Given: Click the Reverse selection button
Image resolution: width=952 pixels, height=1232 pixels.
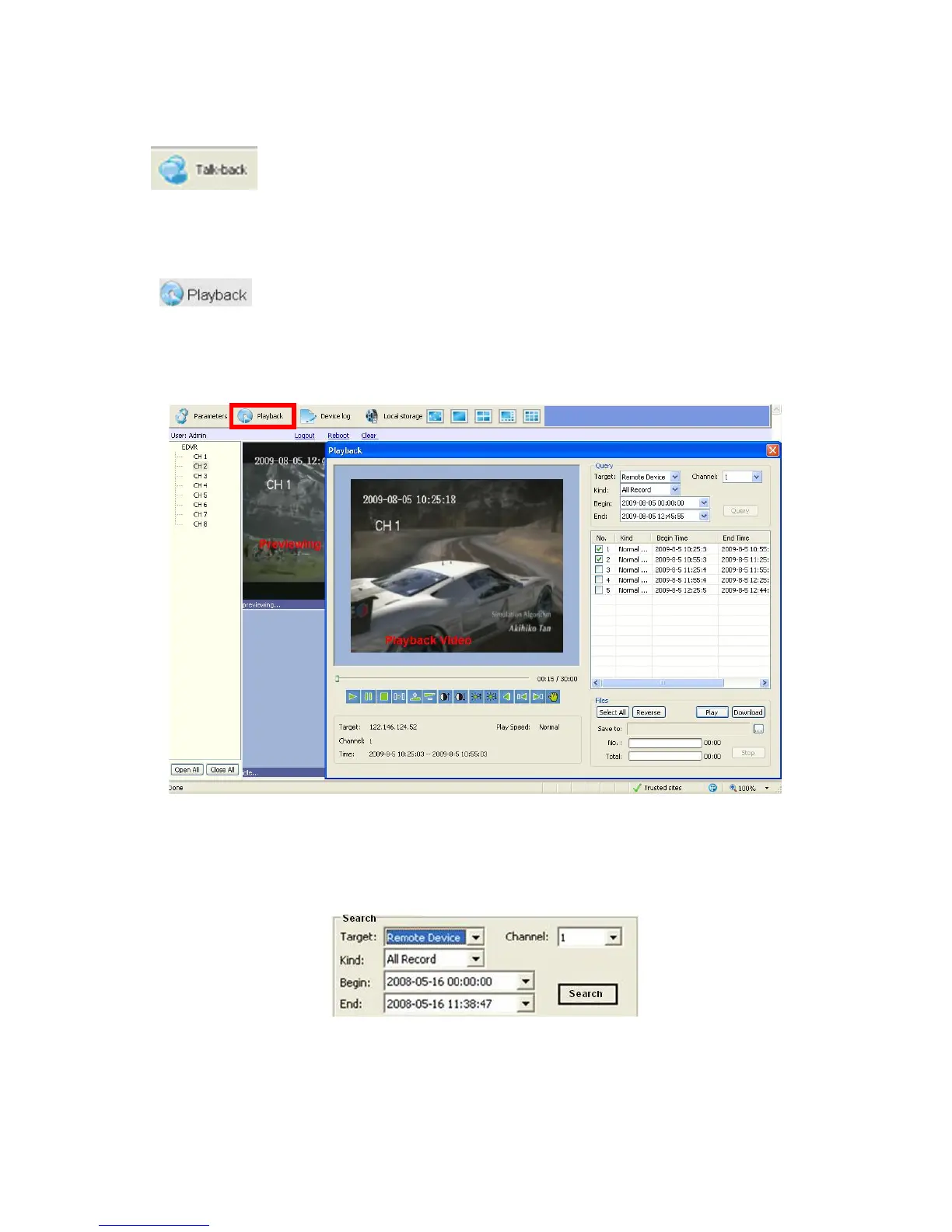Looking at the screenshot, I should pyautogui.click(x=648, y=712).
